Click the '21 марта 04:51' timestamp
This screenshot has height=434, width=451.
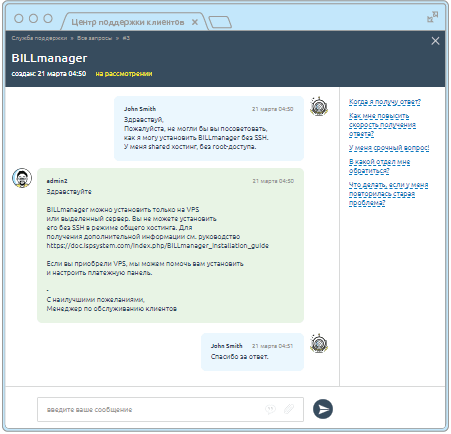tap(273, 346)
